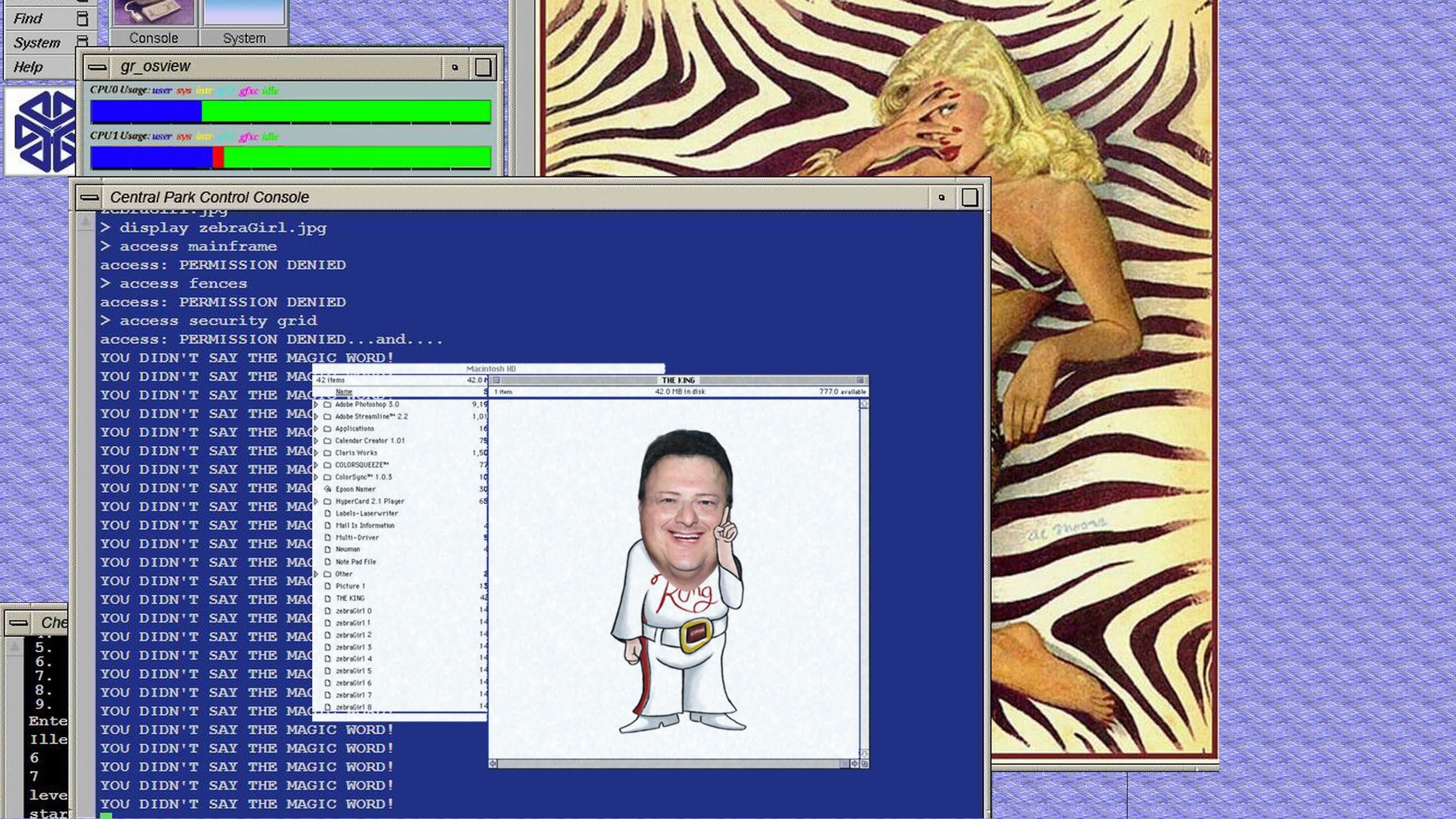Screen dimensions: 1456x819
Task: Expand HyperCard 2.1 Player folder triangle
Action: click(316, 501)
